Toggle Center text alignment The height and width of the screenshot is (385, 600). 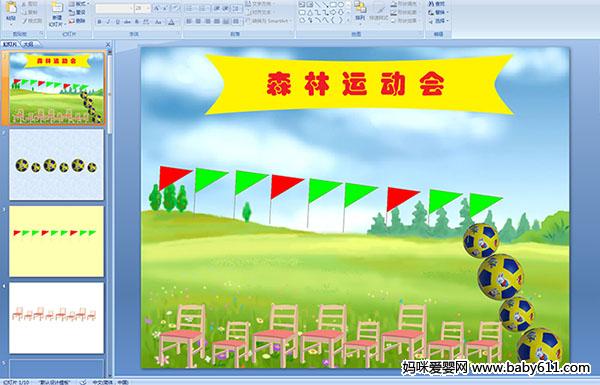click(x=198, y=21)
